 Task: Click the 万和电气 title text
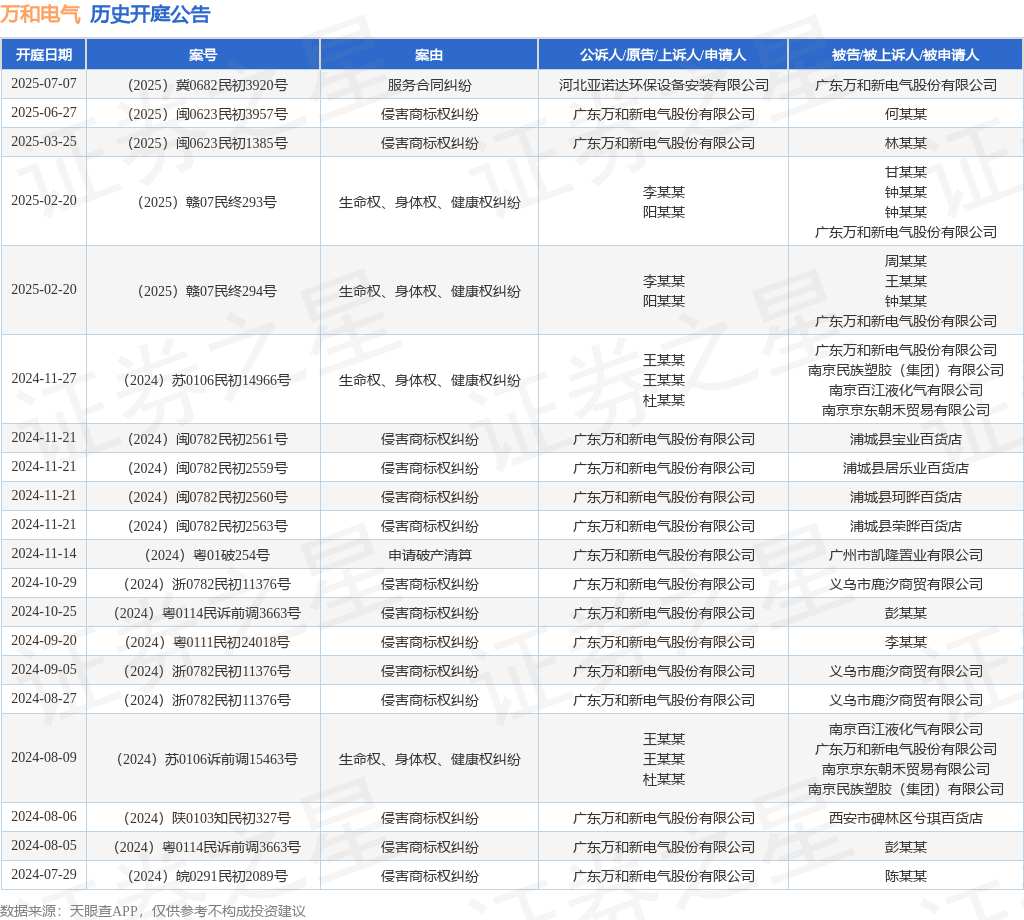40,14
